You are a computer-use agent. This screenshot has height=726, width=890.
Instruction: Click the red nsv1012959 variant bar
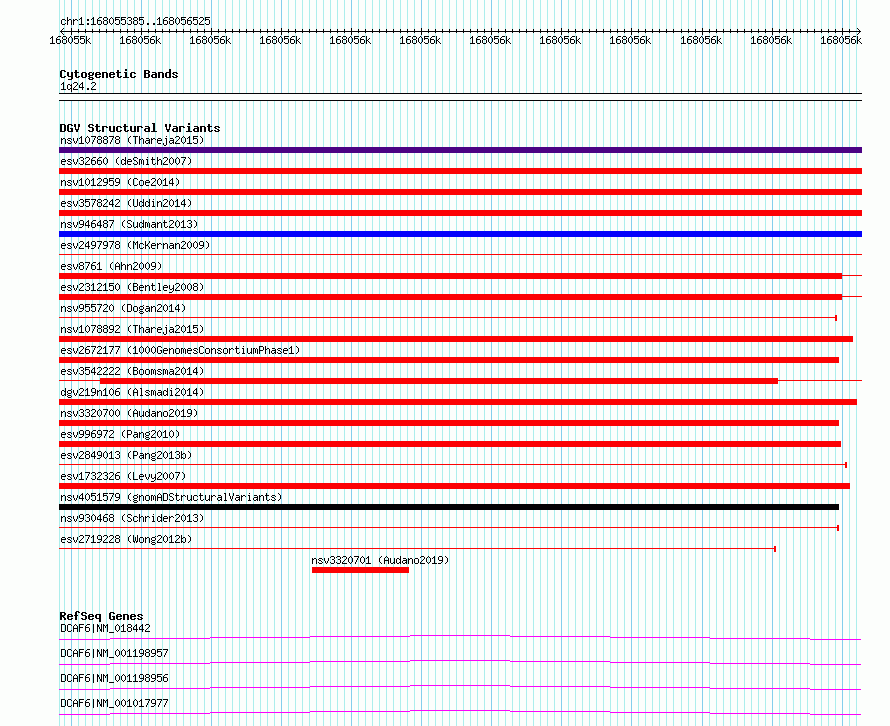(x=460, y=192)
